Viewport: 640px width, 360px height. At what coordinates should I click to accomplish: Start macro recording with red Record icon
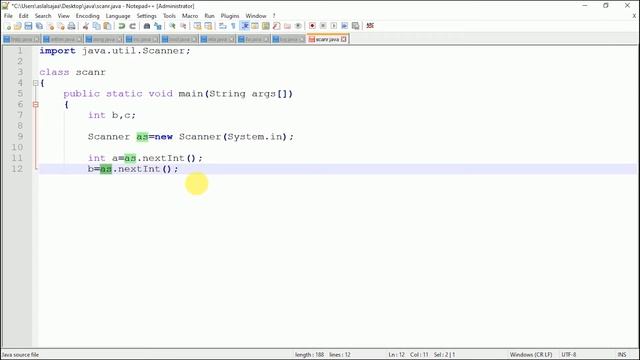pyautogui.click(x=312, y=26)
